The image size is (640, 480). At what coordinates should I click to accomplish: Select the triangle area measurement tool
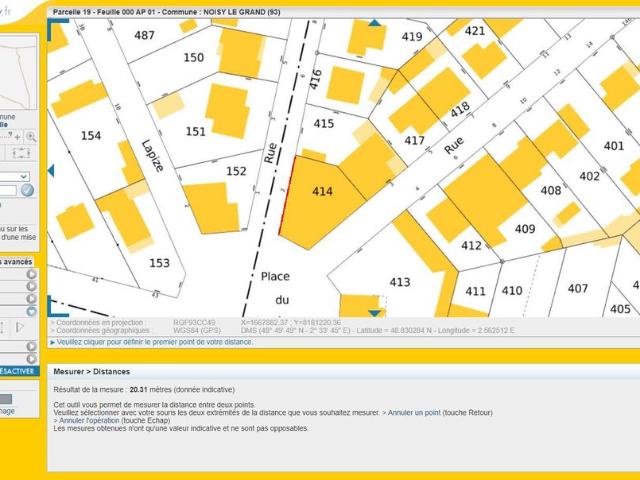coord(19,327)
